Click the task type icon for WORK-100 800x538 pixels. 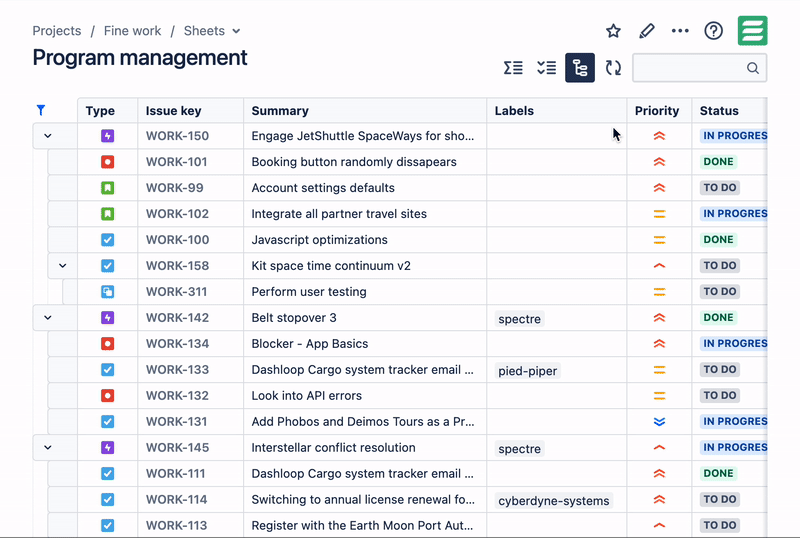(x=107, y=240)
